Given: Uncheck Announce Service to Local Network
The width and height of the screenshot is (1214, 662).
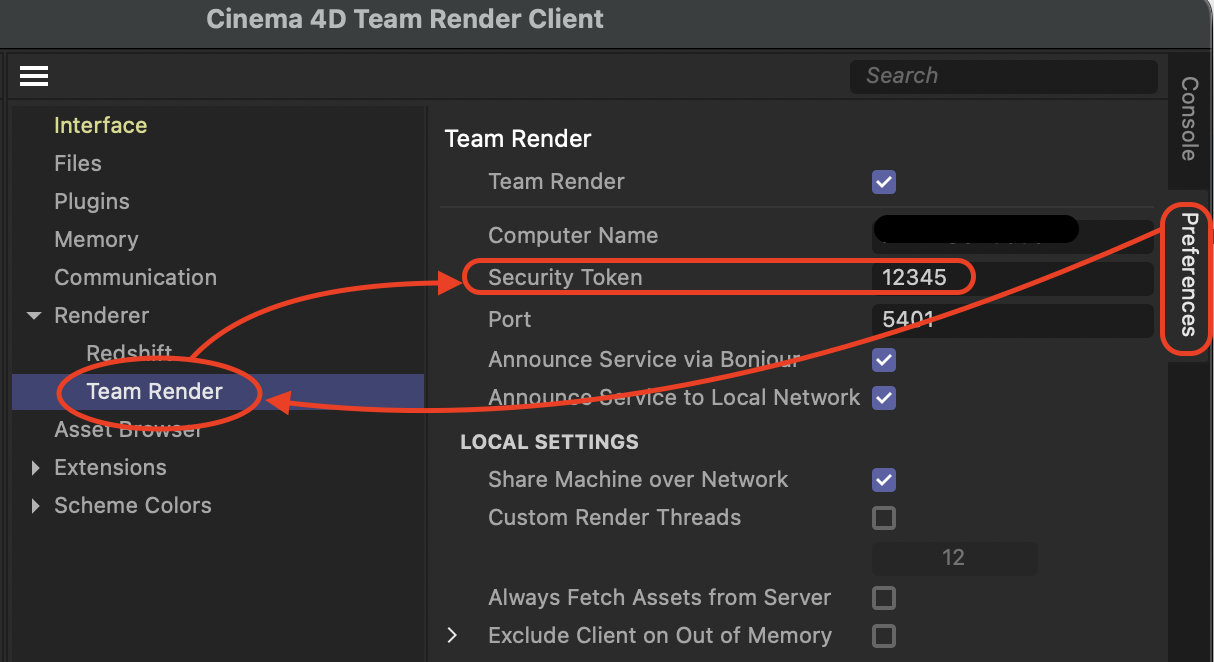Looking at the screenshot, I should click(883, 398).
